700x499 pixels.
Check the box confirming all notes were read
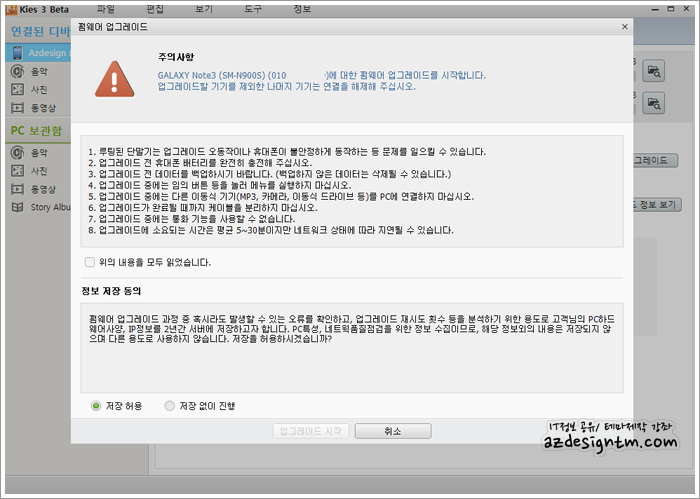90,262
